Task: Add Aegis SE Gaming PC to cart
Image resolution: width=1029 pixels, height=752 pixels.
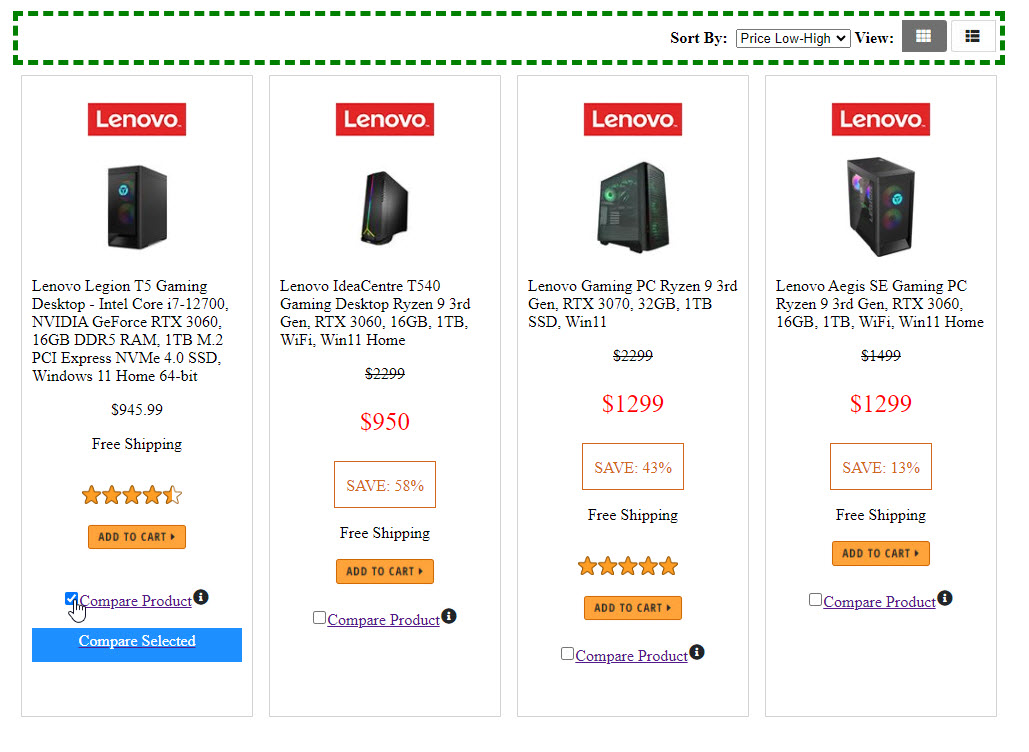Action: pos(881,553)
